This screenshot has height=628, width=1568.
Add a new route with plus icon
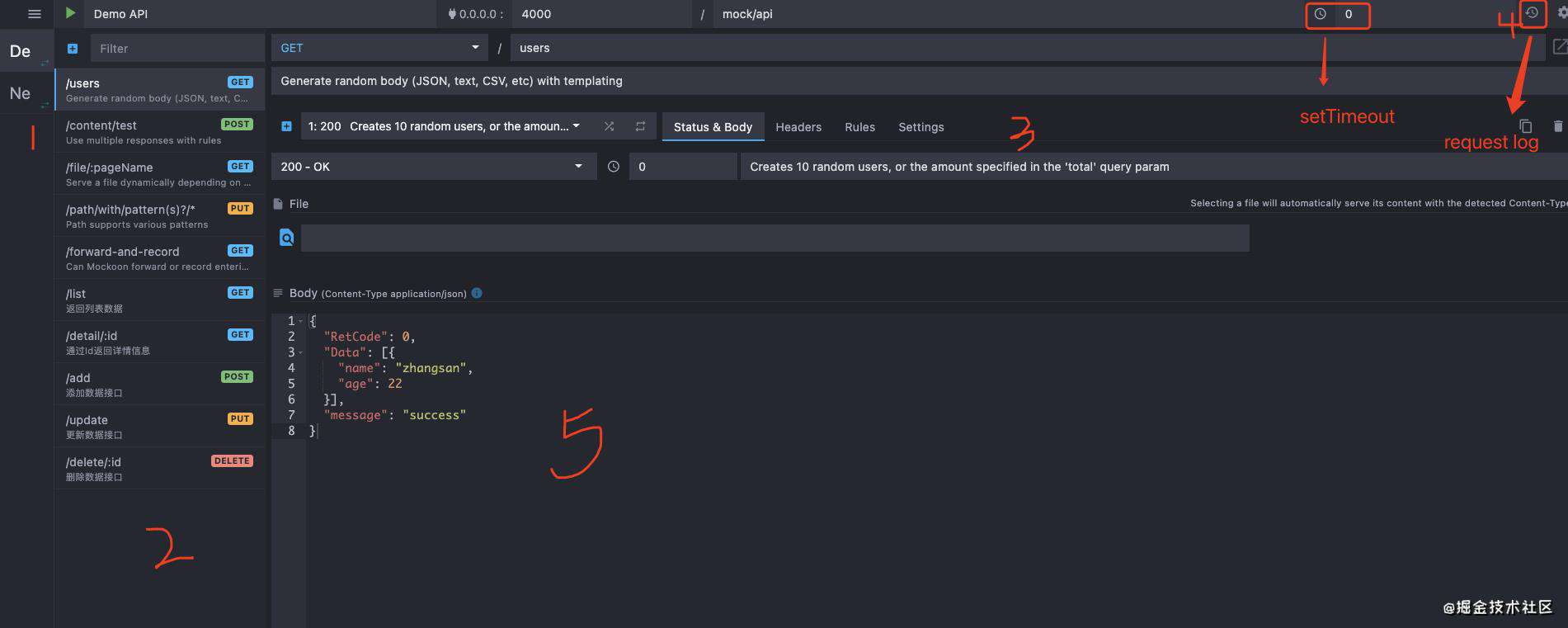tap(73, 49)
